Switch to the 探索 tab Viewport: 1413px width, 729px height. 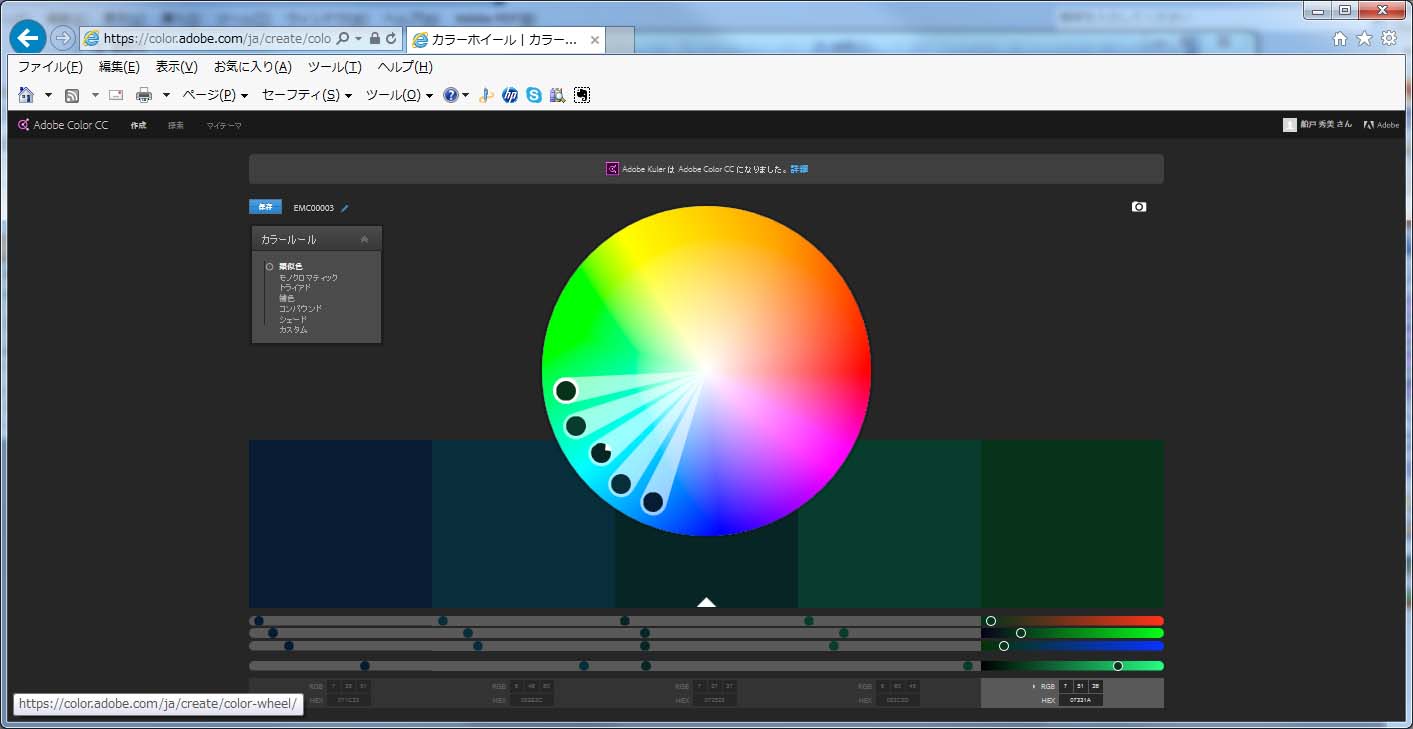point(176,125)
